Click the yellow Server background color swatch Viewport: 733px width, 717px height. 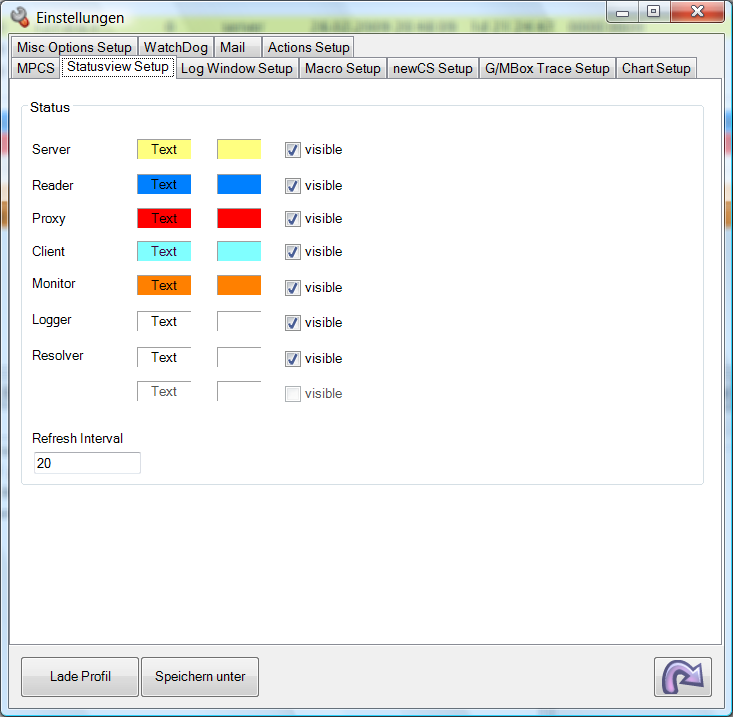(239, 150)
